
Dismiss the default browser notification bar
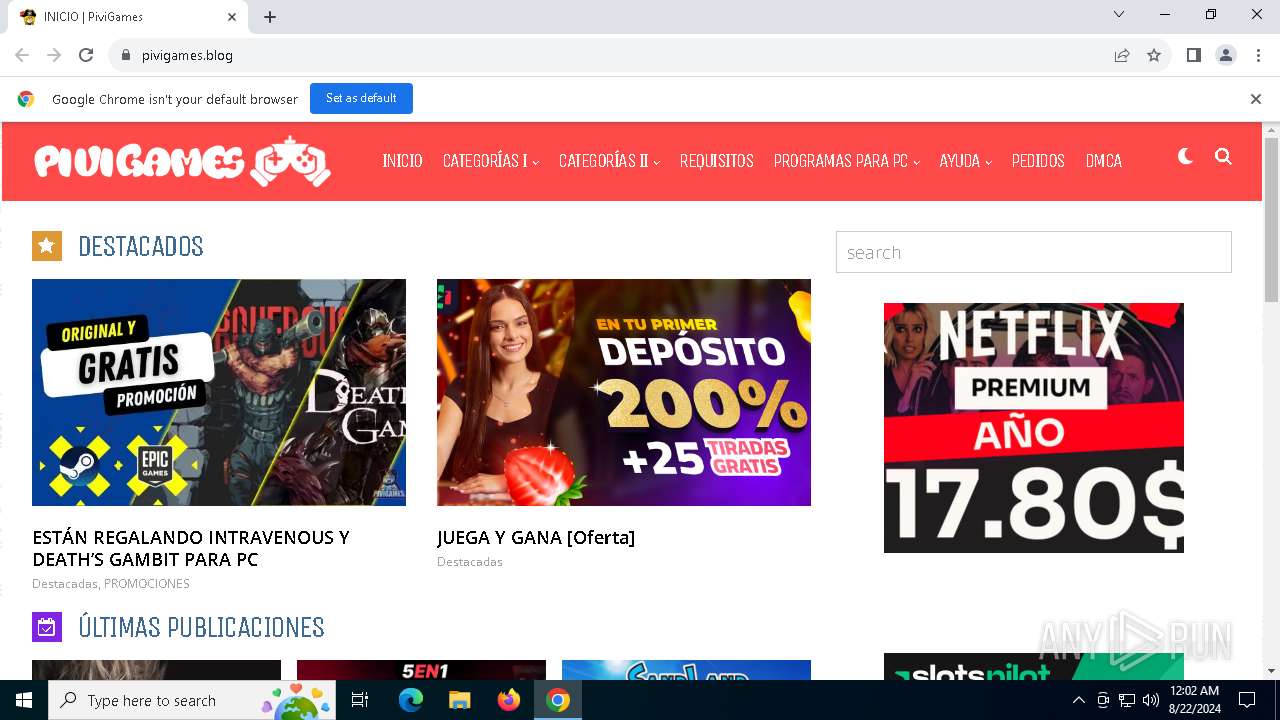pos(1255,99)
